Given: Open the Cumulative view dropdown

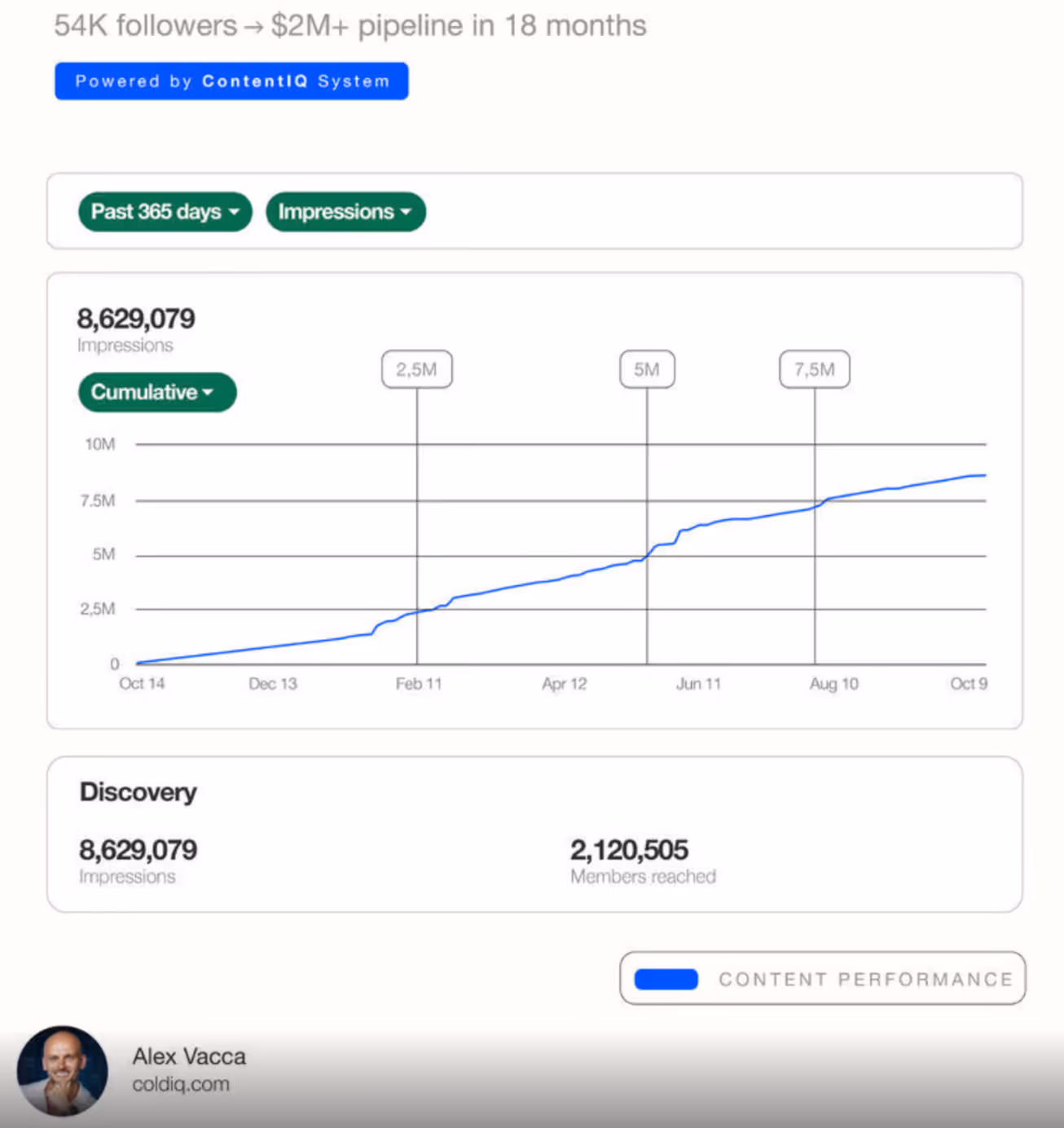Looking at the screenshot, I should (x=156, y=392).
